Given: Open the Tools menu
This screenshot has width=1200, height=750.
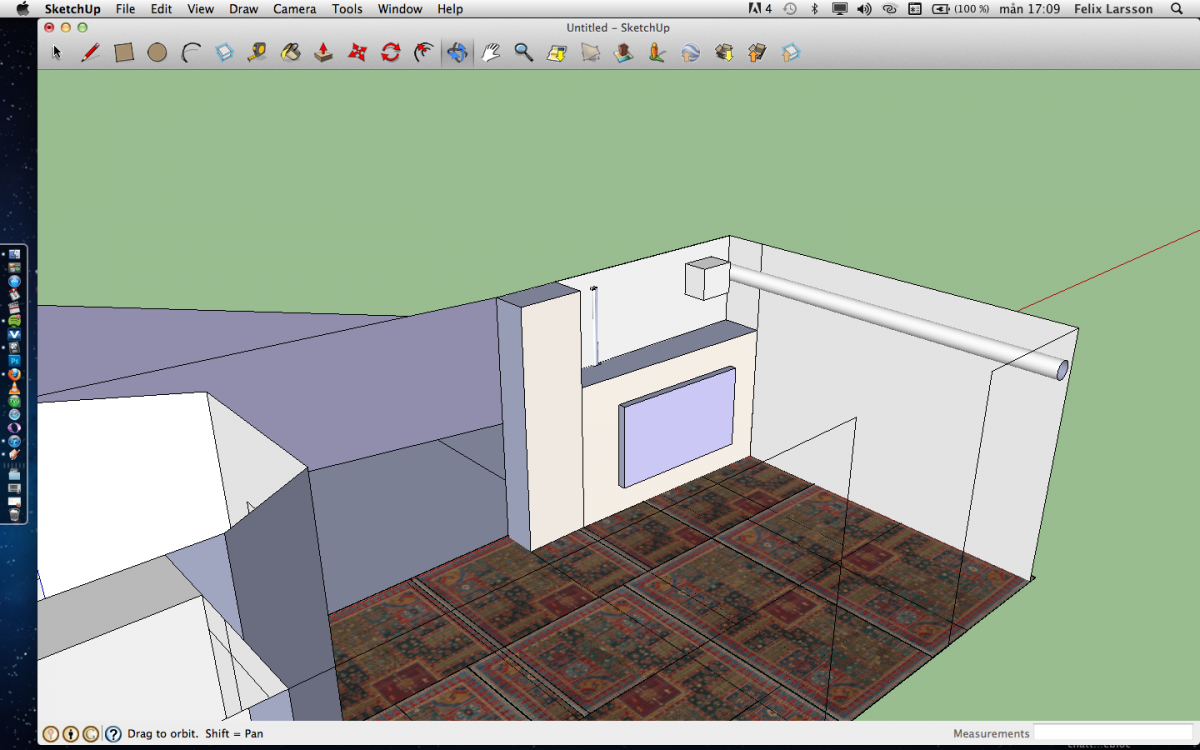Looking at the screenshot, I should [x=347, y=9].
